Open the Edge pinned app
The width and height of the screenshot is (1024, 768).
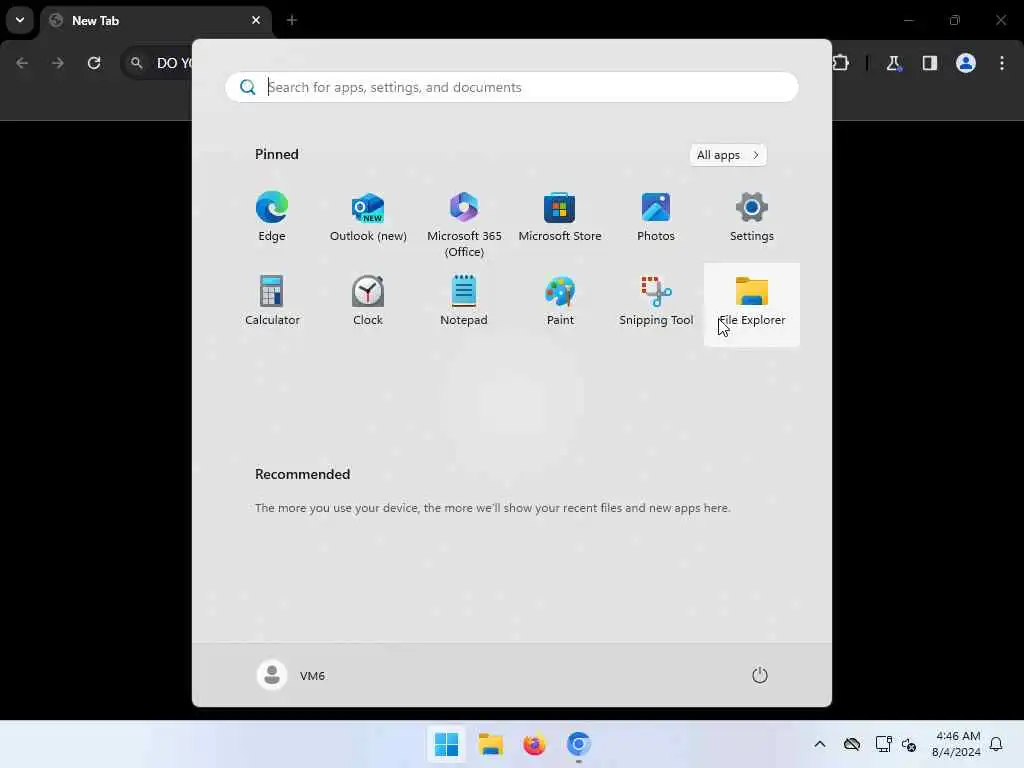click(x=272, y=217)
